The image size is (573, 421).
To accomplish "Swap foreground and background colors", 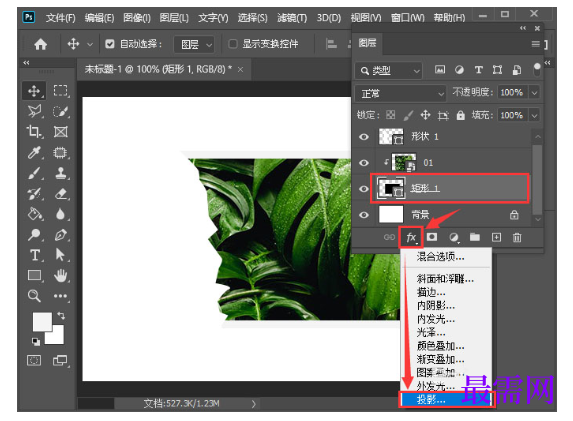I will (x=61, y=315).
